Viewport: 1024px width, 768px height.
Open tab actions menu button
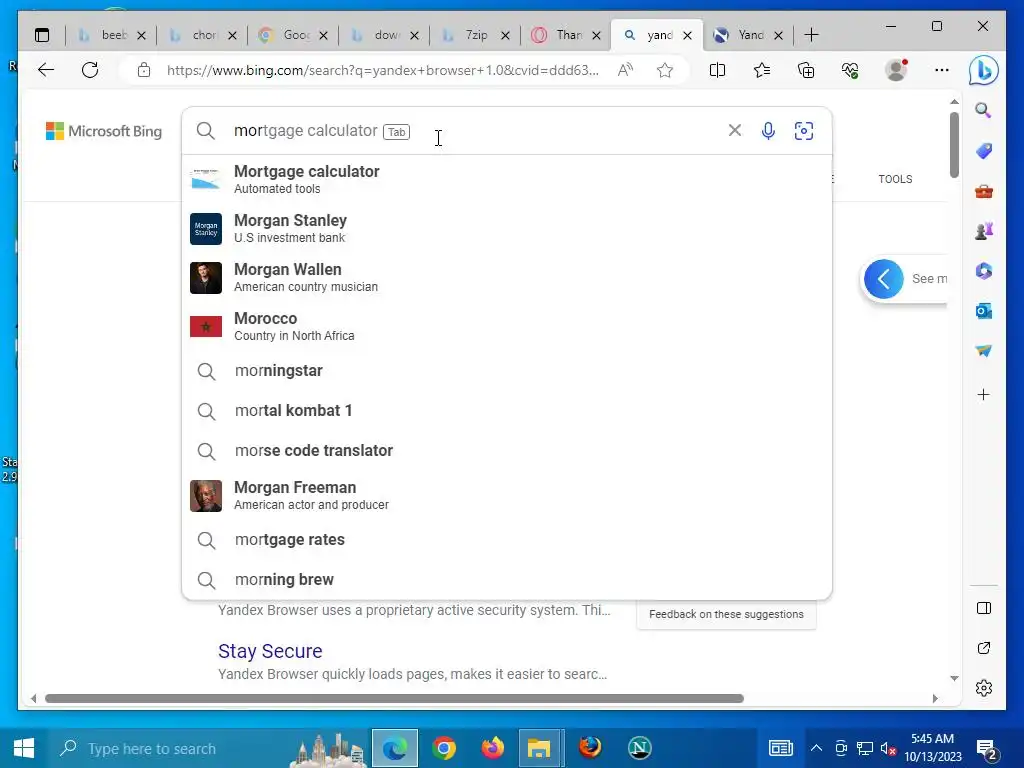(x=42, y=35)
